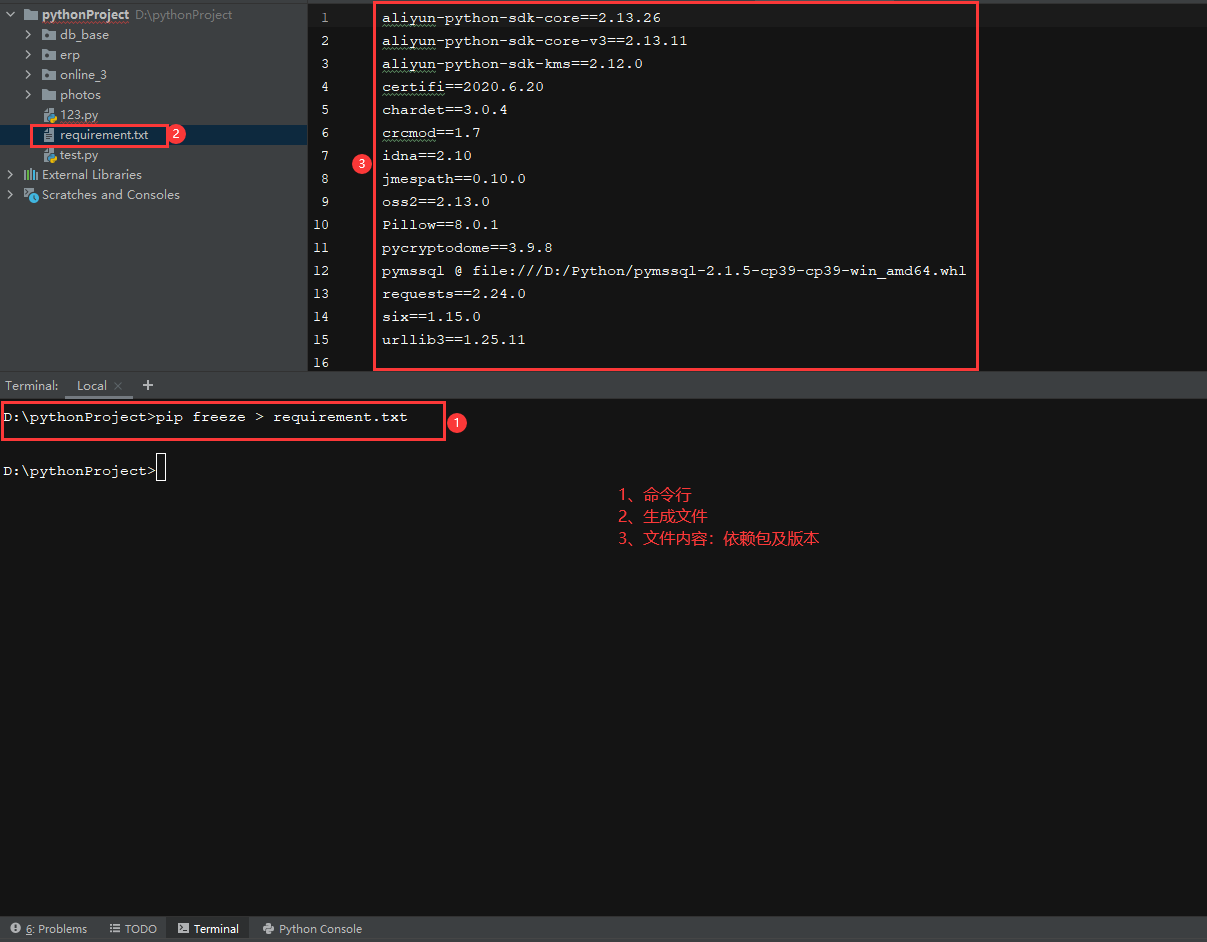Viewport: 1207px width, 942px height.
Task: Select the erp folder icon
Action: (x=49, y=55)
